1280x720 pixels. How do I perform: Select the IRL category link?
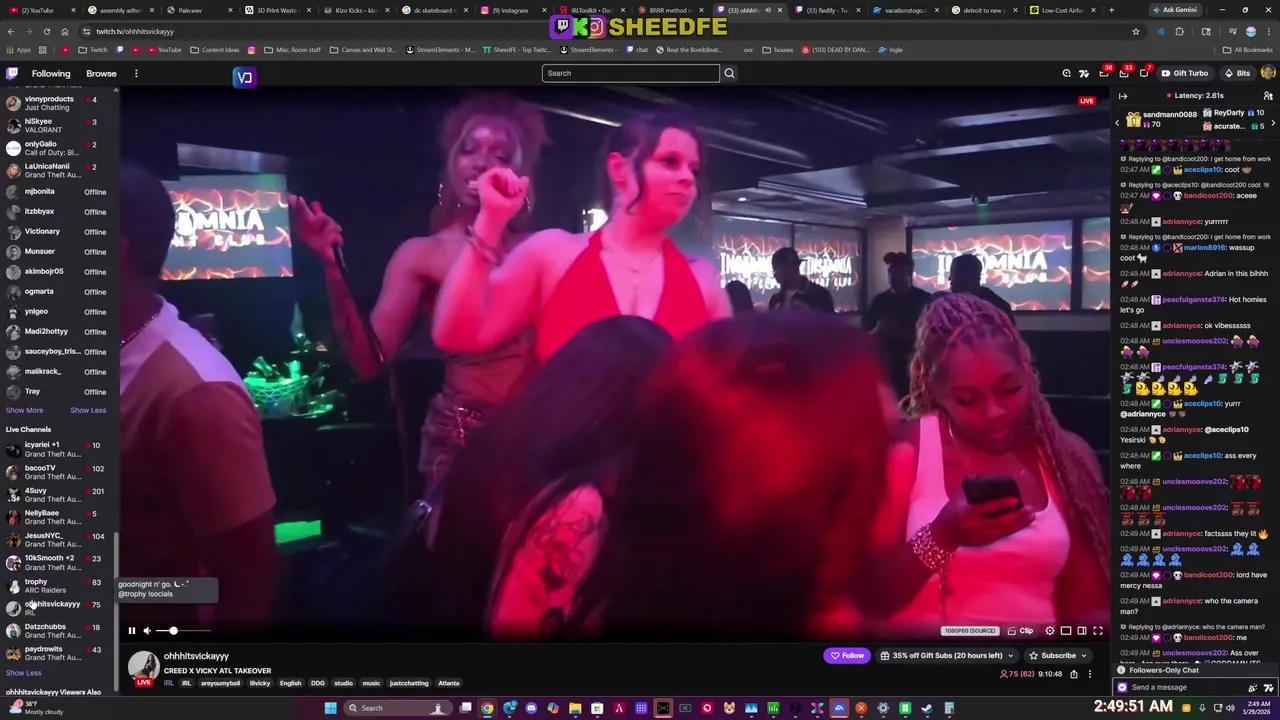point(169,683)
